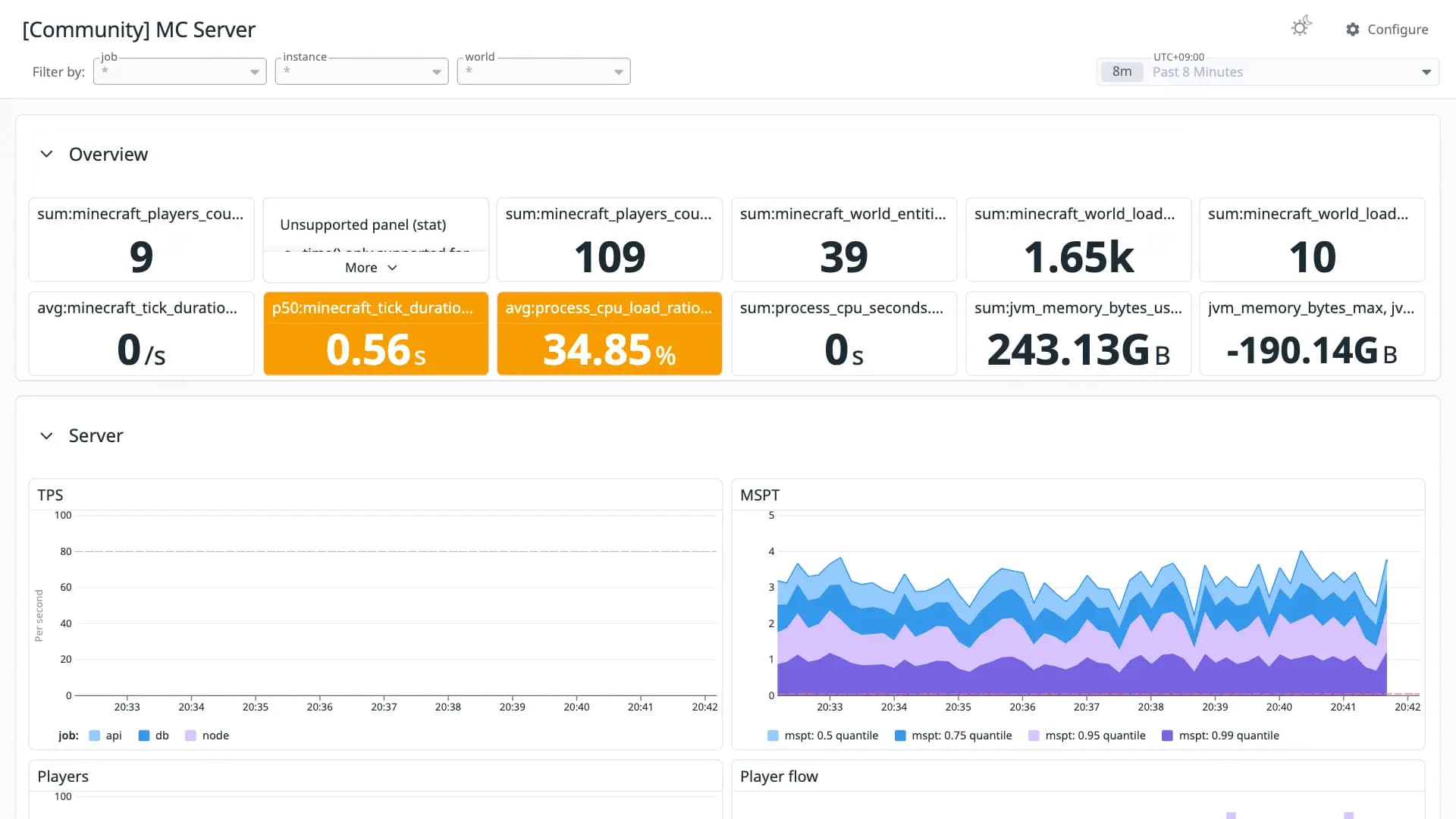1456x819 pixels.
Task: Toggle the node series in TPS legend
Action: click(x=207, y=736)
